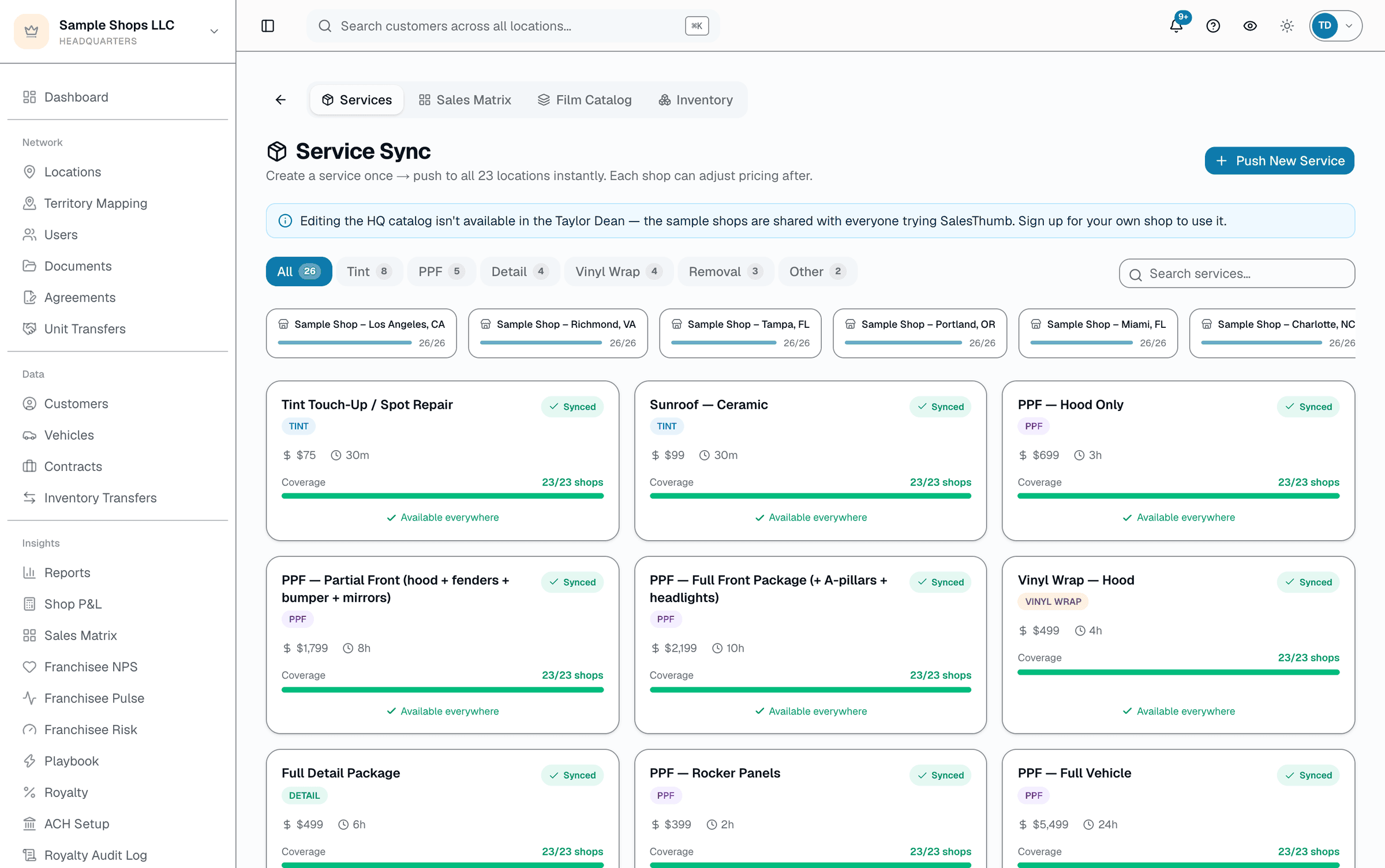1385x868 pixels.
Task: Click the Search services field
Action: pos(1237,274)
